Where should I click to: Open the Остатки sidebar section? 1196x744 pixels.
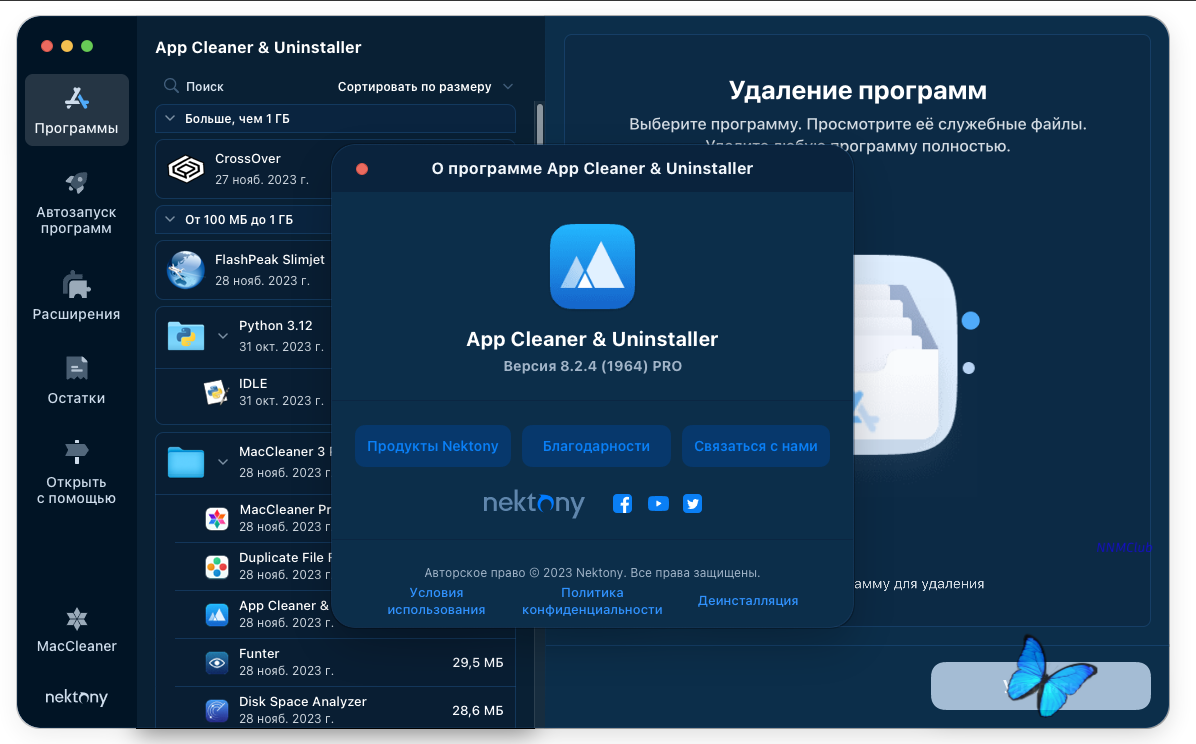[76, 380]
